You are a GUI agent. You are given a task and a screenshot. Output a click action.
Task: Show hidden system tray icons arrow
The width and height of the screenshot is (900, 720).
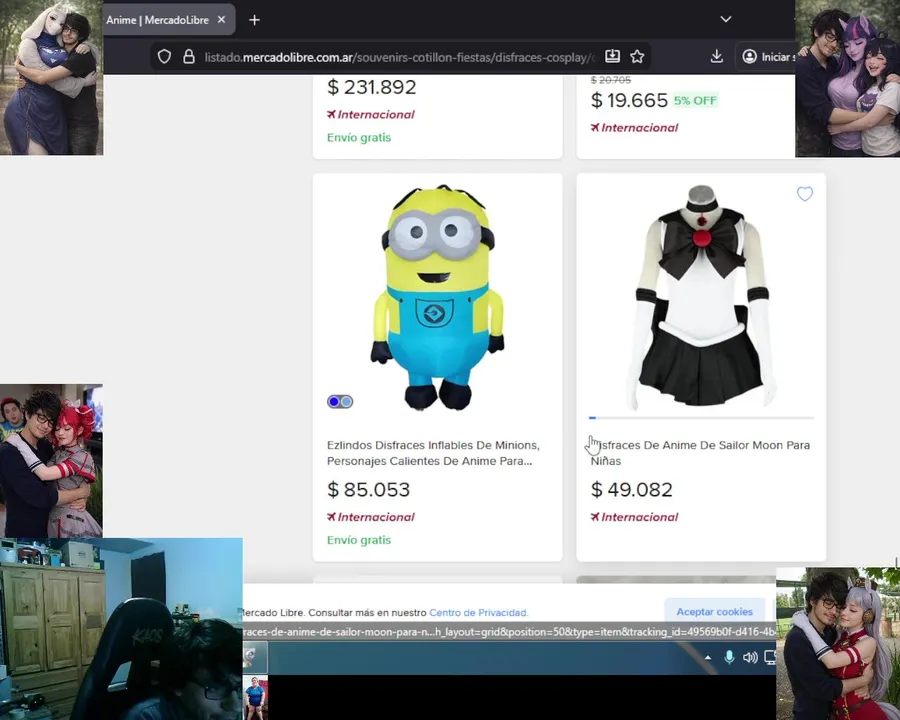click(708, 658)
